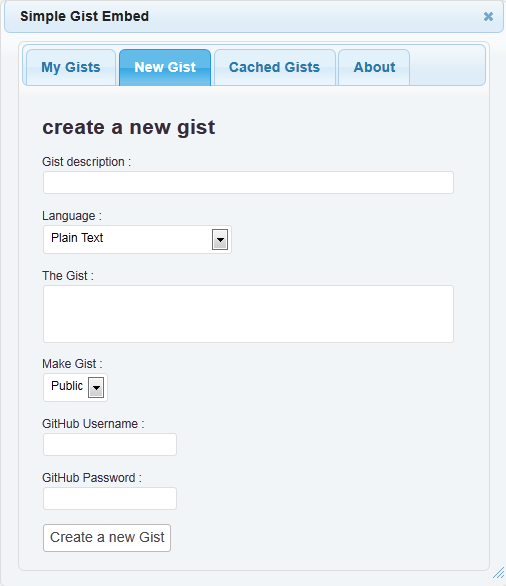This screenshot has height=586, width=506.
Task: Click the Gist description label
Action: 86,162
